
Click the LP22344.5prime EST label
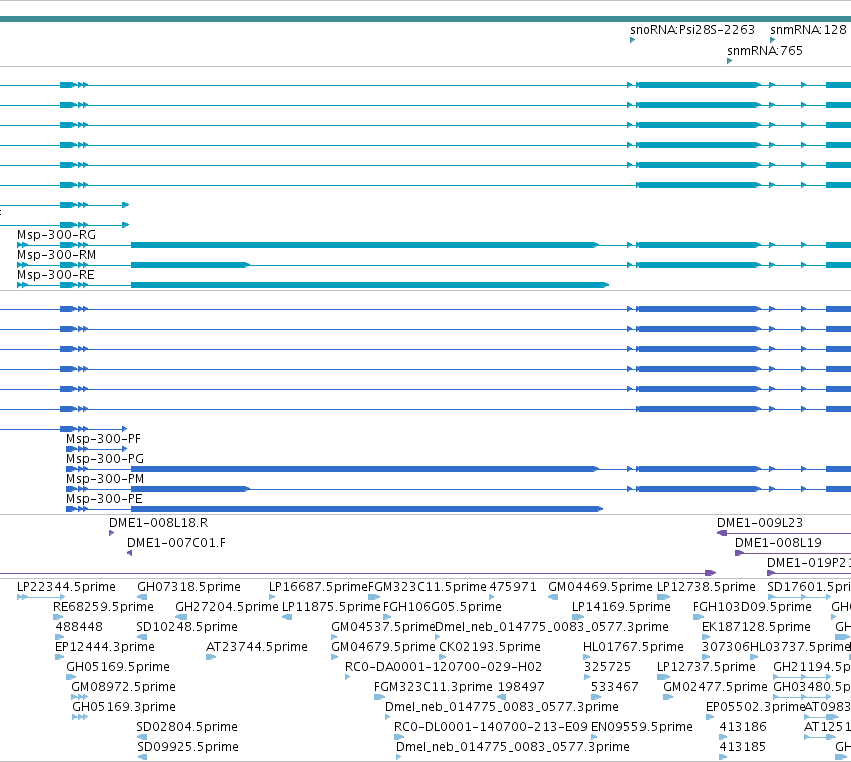(66, 587)
